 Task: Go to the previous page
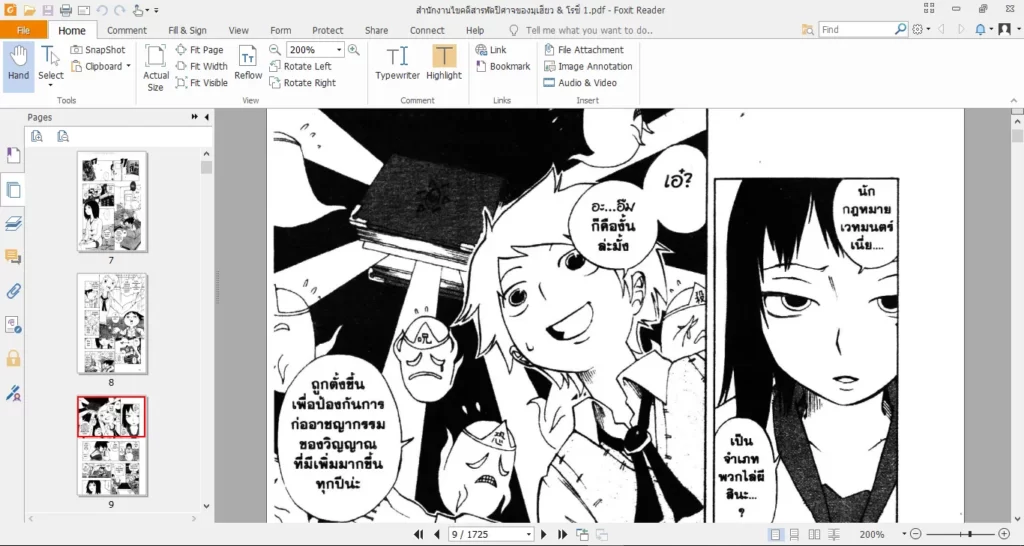point(436,534)
